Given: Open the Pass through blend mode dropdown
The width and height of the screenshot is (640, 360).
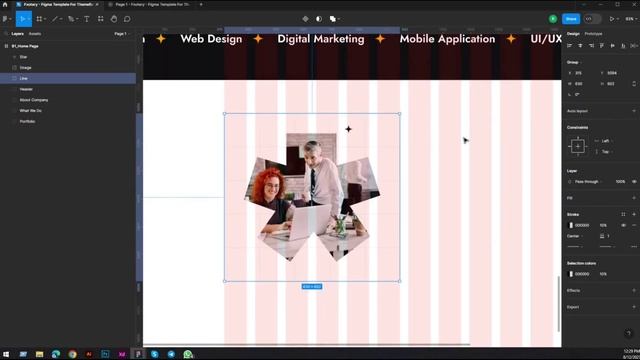Looking at the screenshot, I should [588, 182].
